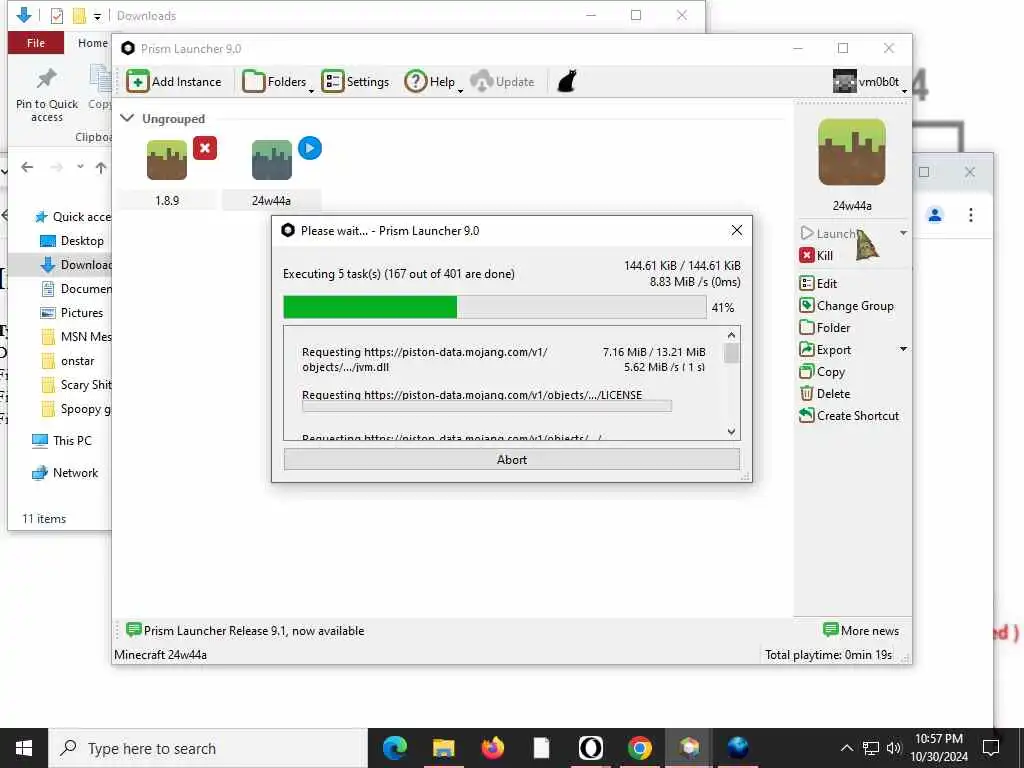Open Prism Launcher Release 9.1 news
This screenshot has width=1024, height=768.
(x=246, y=630)
